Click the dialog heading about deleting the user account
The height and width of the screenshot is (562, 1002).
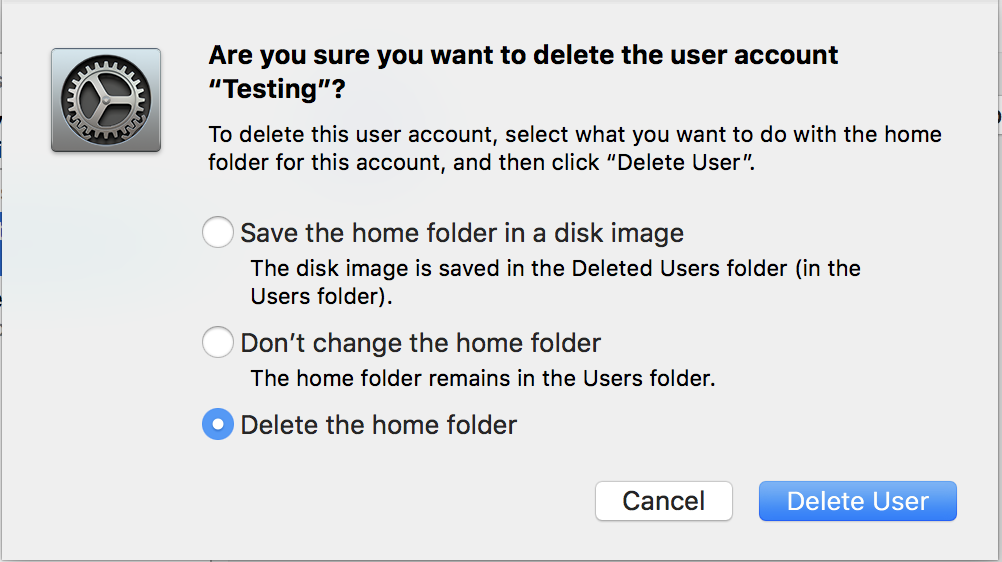pos(522,55)
